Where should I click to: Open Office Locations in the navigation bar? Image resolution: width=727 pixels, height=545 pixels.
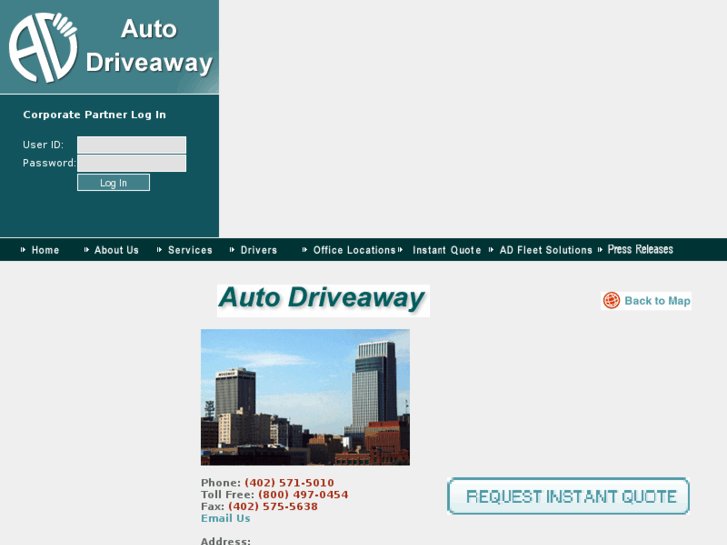[354, 250]
